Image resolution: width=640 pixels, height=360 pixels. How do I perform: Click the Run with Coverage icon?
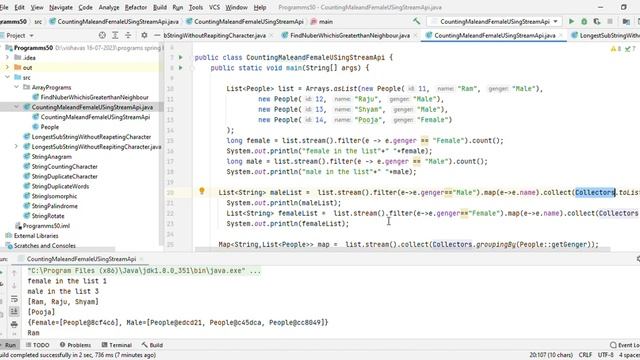pyautogui.click(x=597, y=21)
